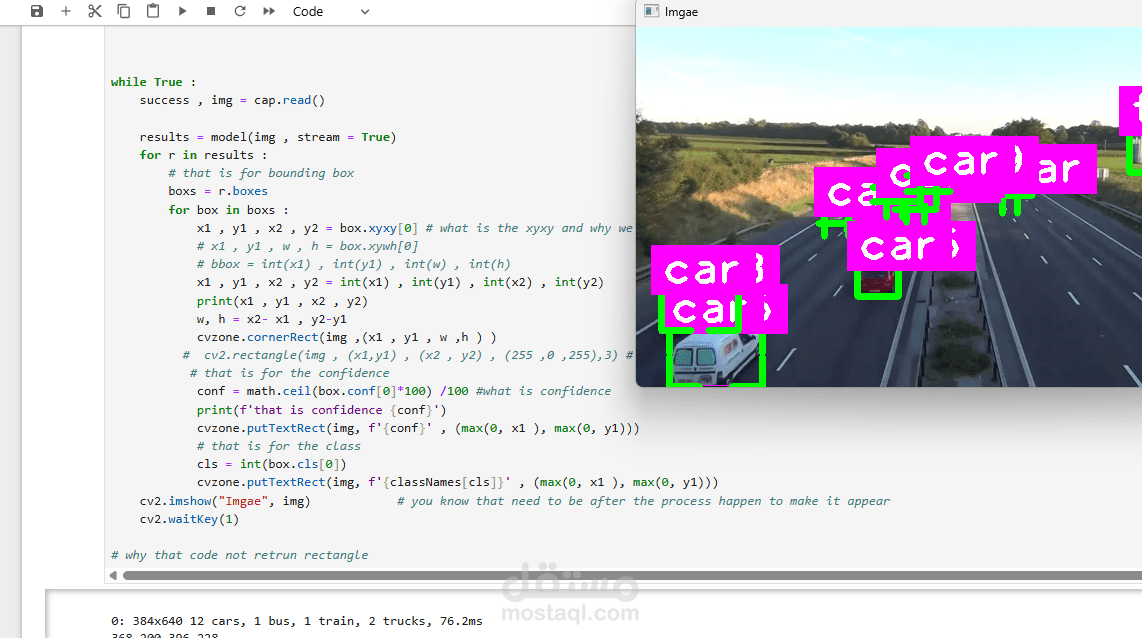Paste the cell from clipboard
The image size is (1142, 638).
tap(153, 11)
